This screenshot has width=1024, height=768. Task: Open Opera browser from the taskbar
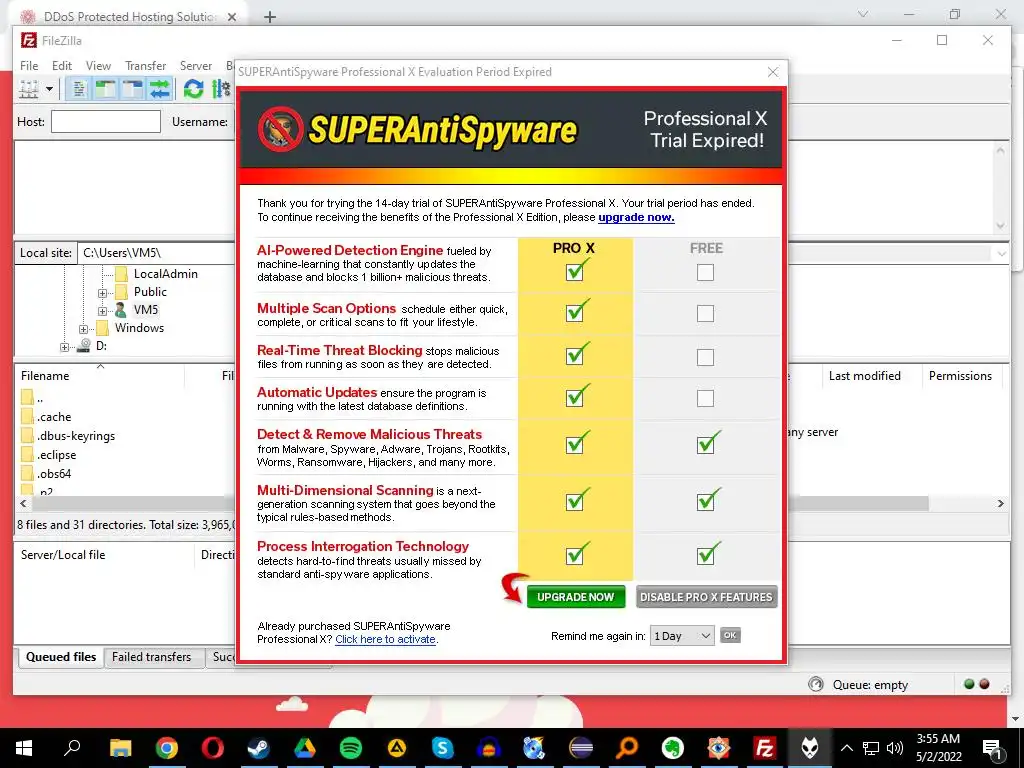(212, 748)
